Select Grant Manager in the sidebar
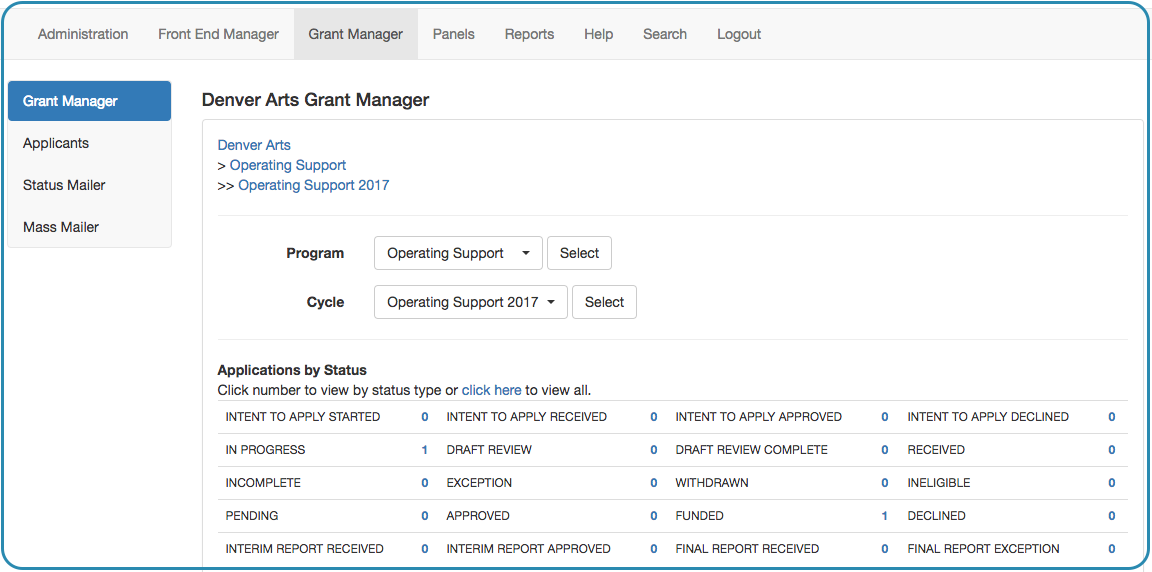 90,101
